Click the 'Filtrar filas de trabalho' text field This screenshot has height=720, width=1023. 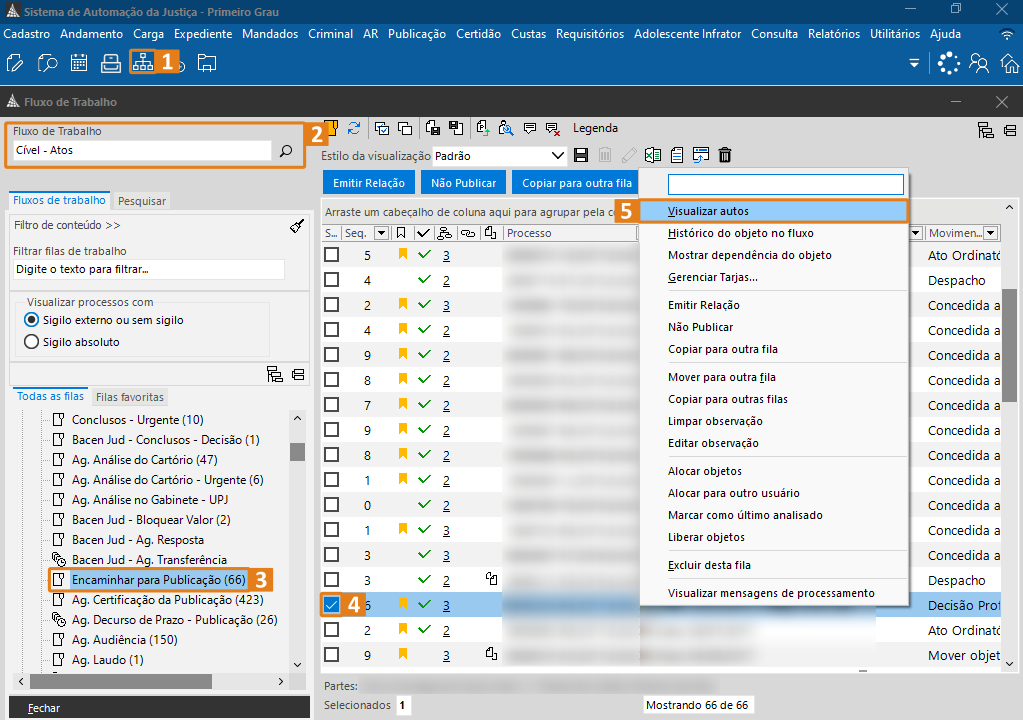click(148, 269)
